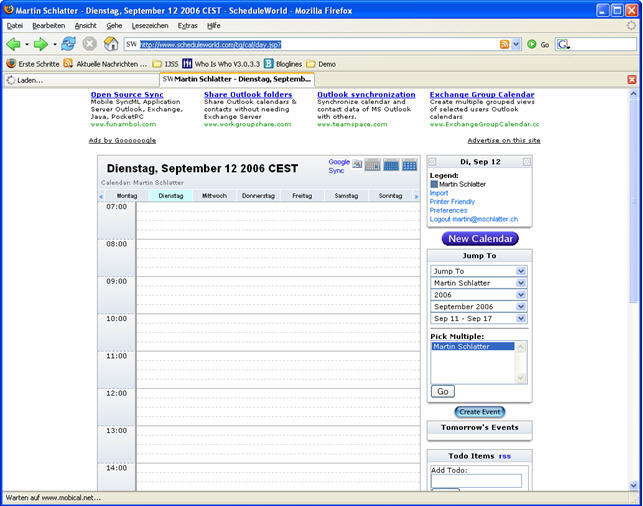The width and height of the screenshot is (643, 506).
Task: Select the Freitag day tab
Action: 302,196
